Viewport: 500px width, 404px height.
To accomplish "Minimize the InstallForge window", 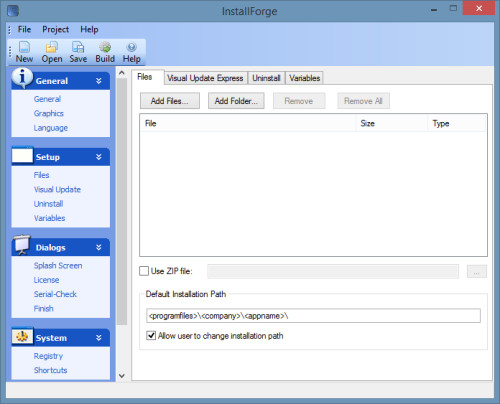I will tap(434, 9).
